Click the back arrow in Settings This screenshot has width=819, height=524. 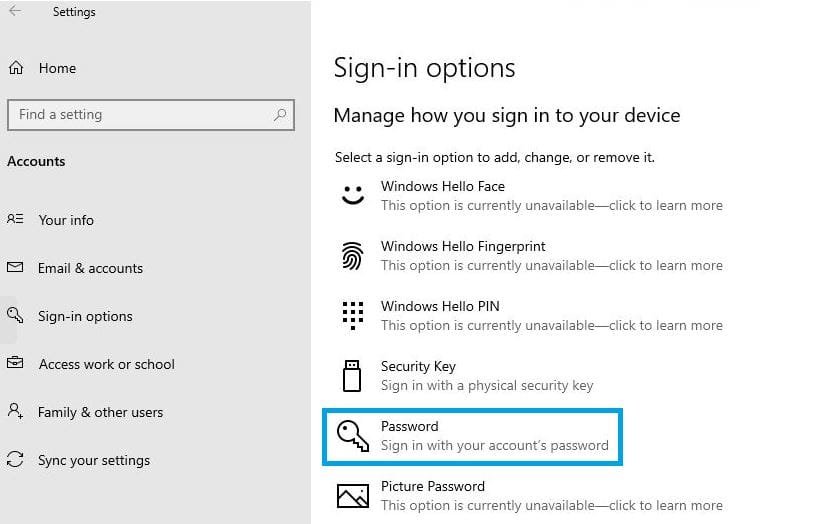[15, 12]
